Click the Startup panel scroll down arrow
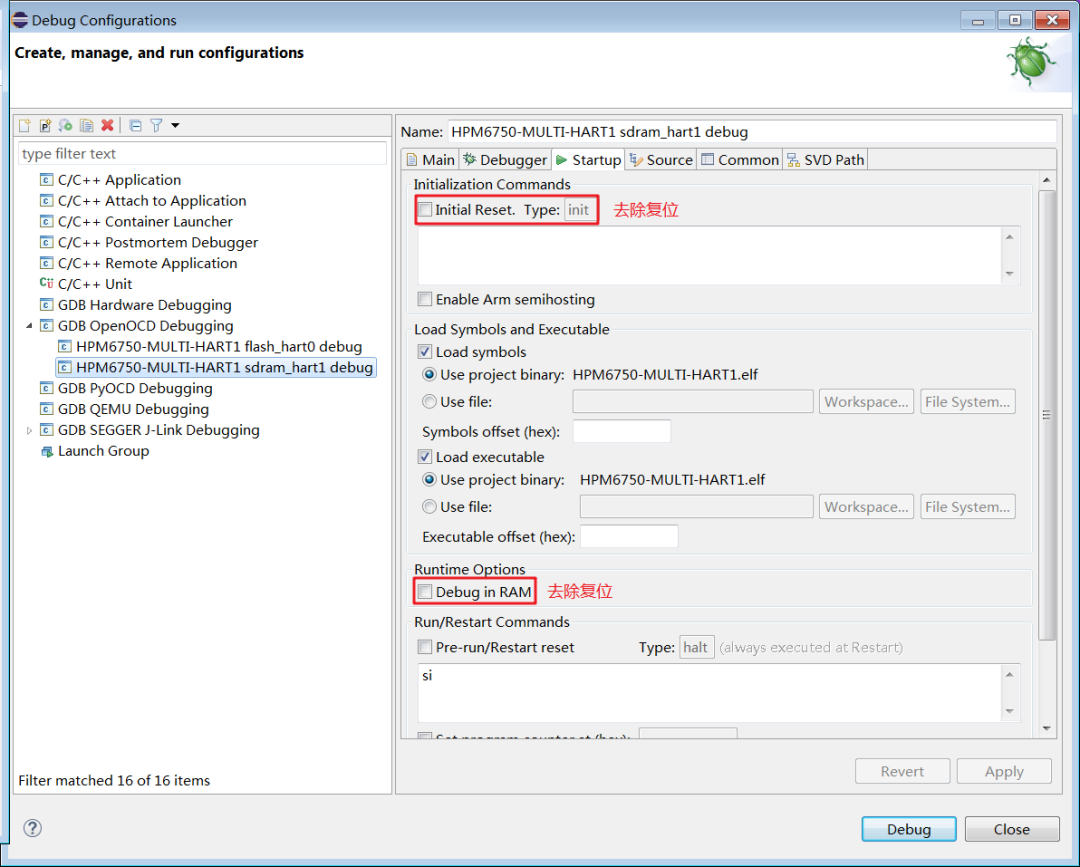 [1046, 728]
